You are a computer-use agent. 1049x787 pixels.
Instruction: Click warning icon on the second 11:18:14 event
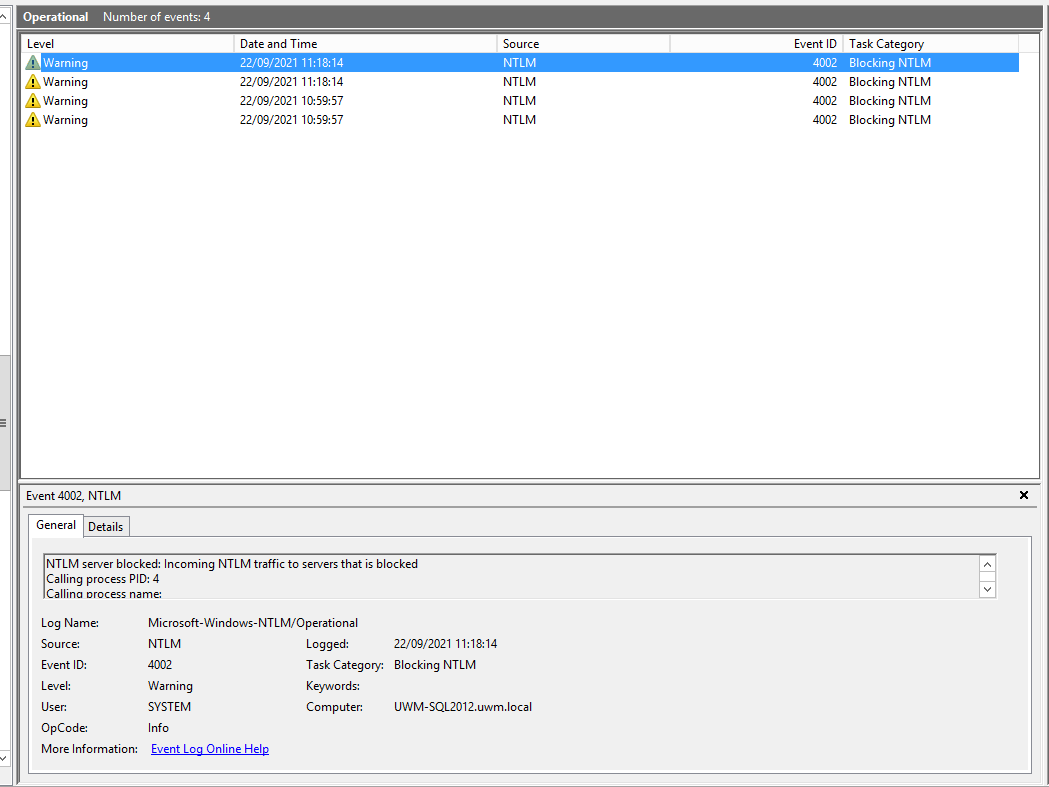coord(33,81)
